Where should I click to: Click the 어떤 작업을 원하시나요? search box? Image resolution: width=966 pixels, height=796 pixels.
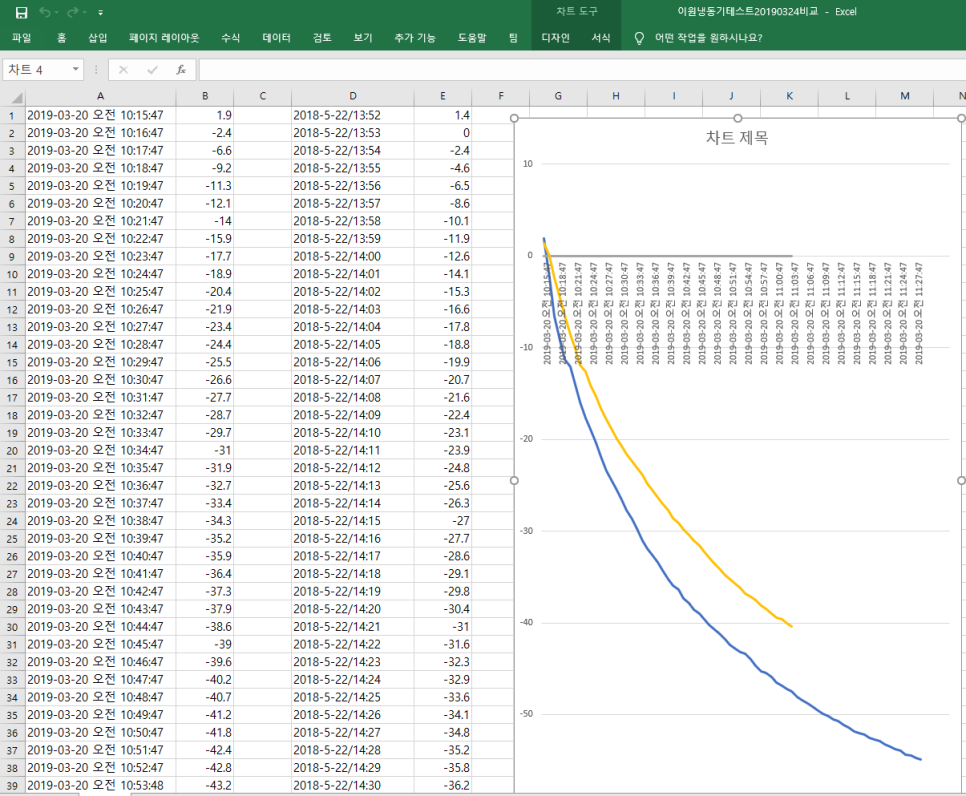tap(708, 38)
